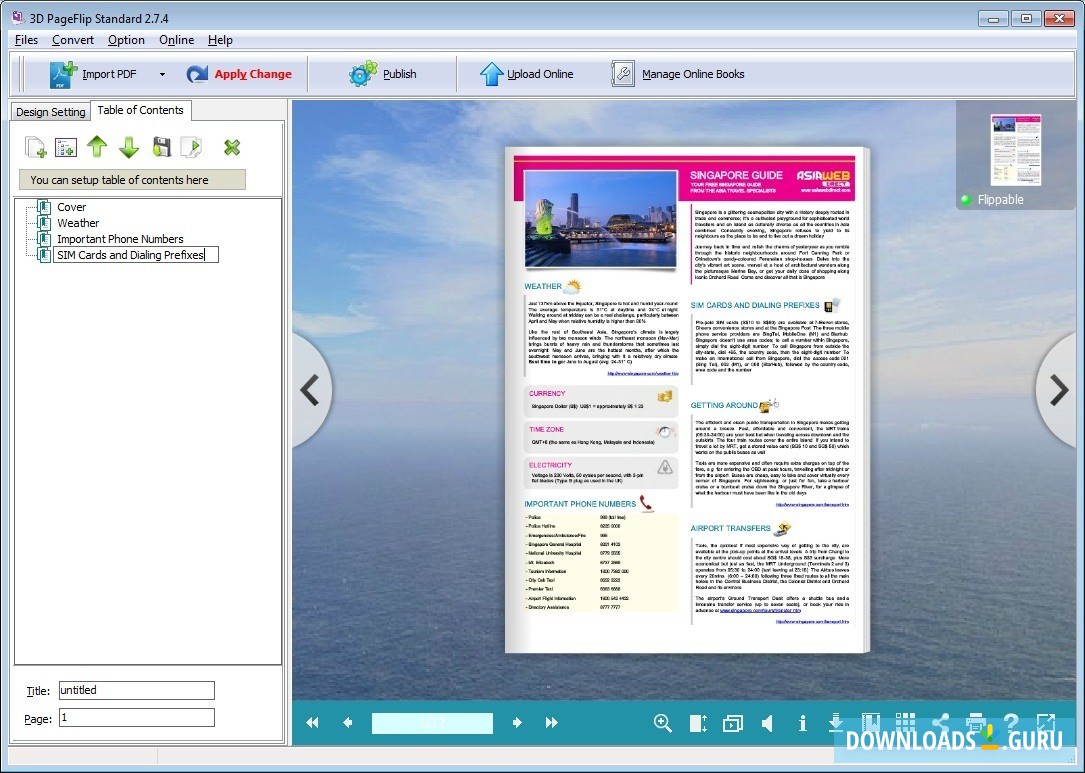Click the thumbnails grid icon
The width and height of the screenshot is (1085, 773).
click(905, 722)
